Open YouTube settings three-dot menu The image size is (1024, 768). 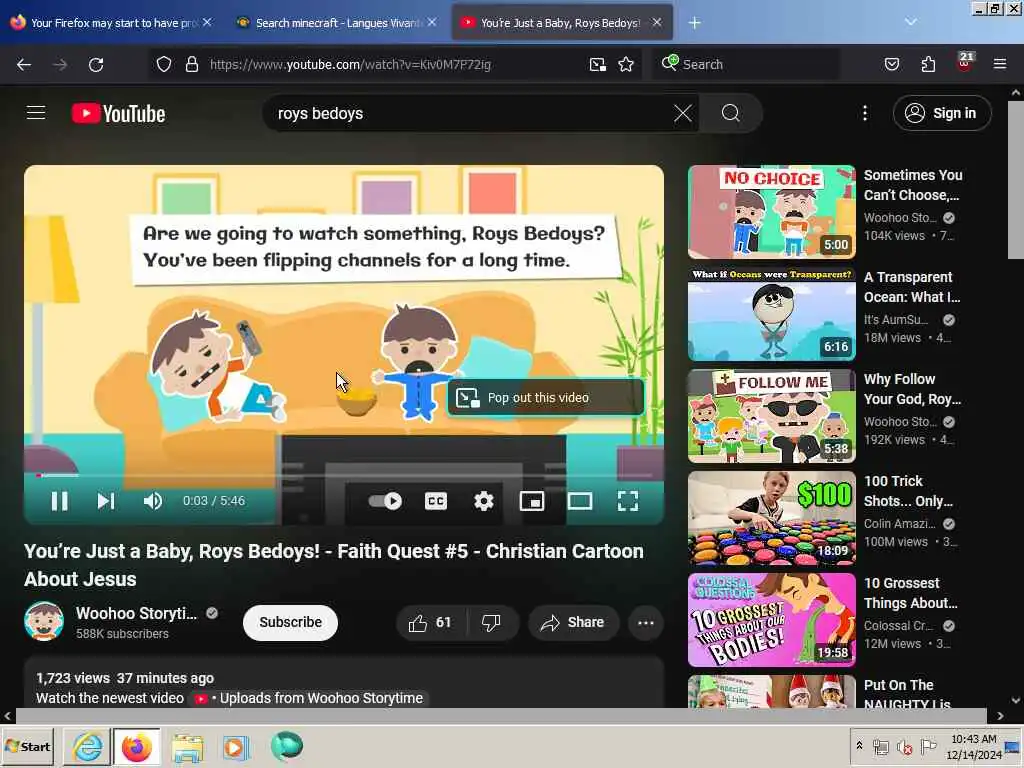click(865, 113)
